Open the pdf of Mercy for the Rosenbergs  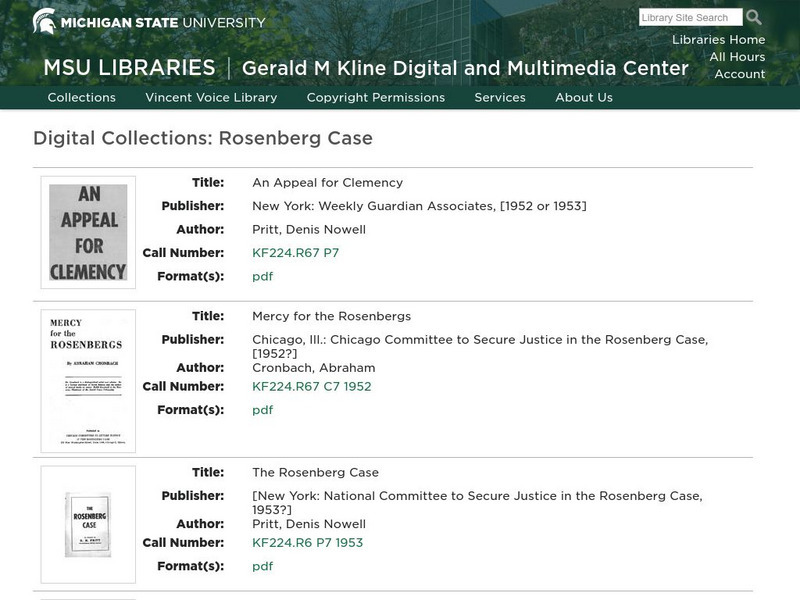[261, 412]
